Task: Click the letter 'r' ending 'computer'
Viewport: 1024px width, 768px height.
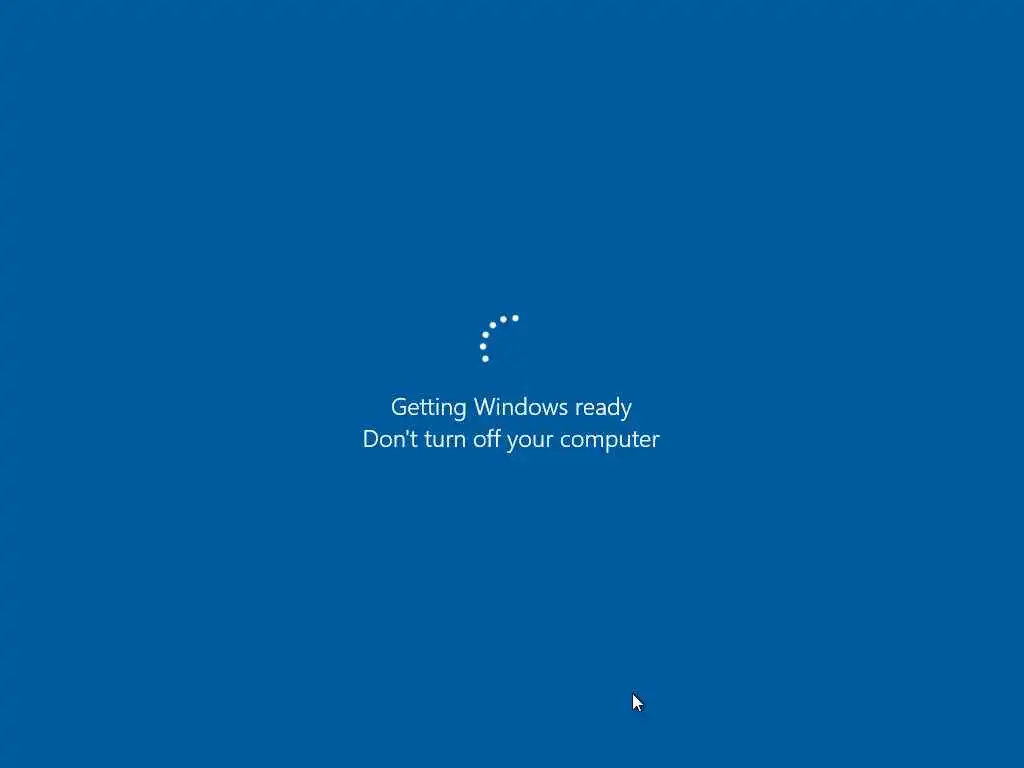Action: (655, 441)
